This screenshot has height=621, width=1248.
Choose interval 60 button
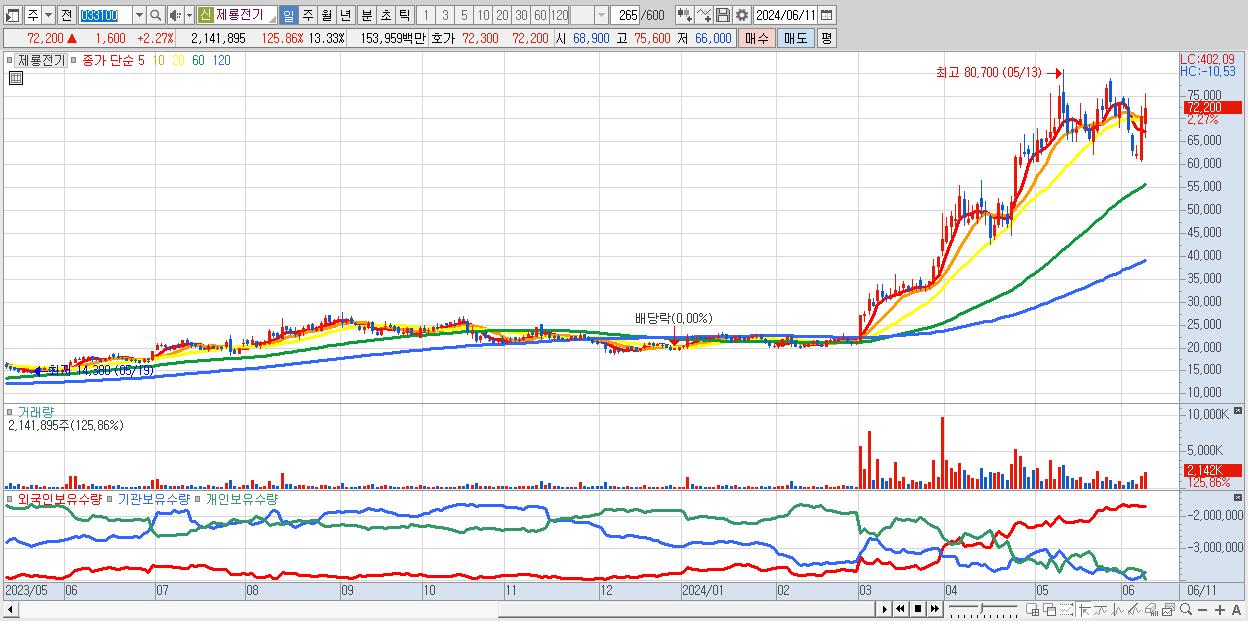tap(540, 15)
